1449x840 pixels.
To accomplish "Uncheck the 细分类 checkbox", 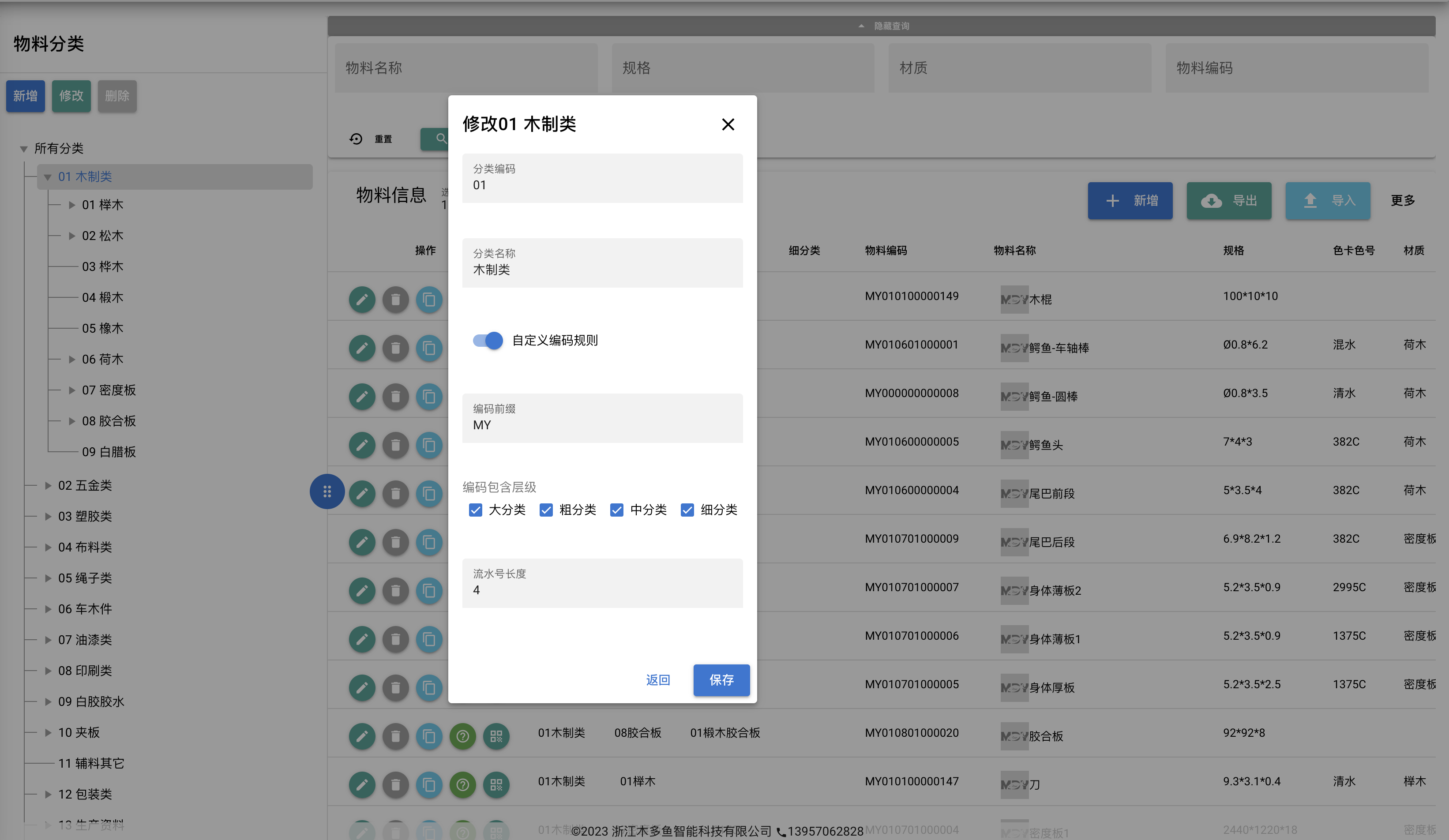I will (687, 510).
